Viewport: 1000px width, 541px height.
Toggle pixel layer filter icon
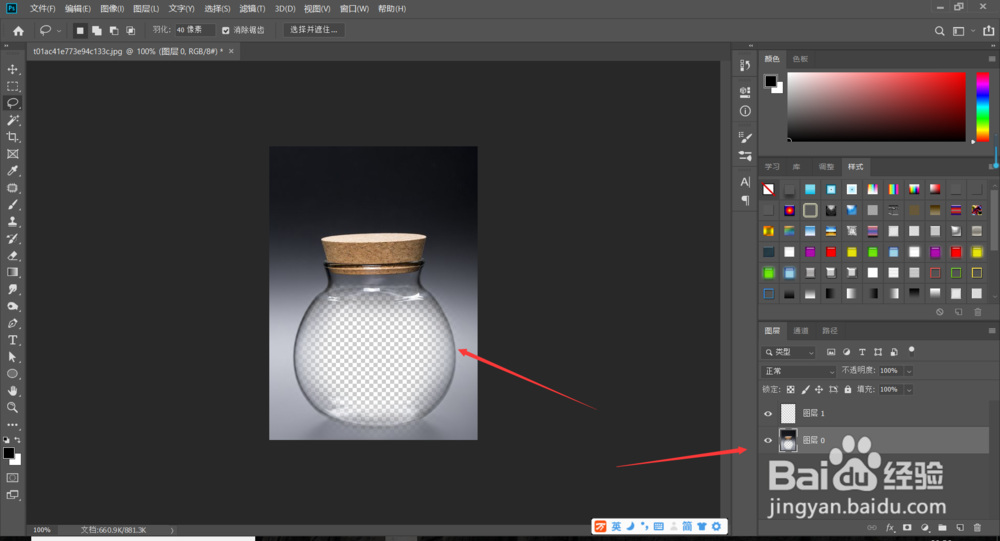click(x=830, y=352)
